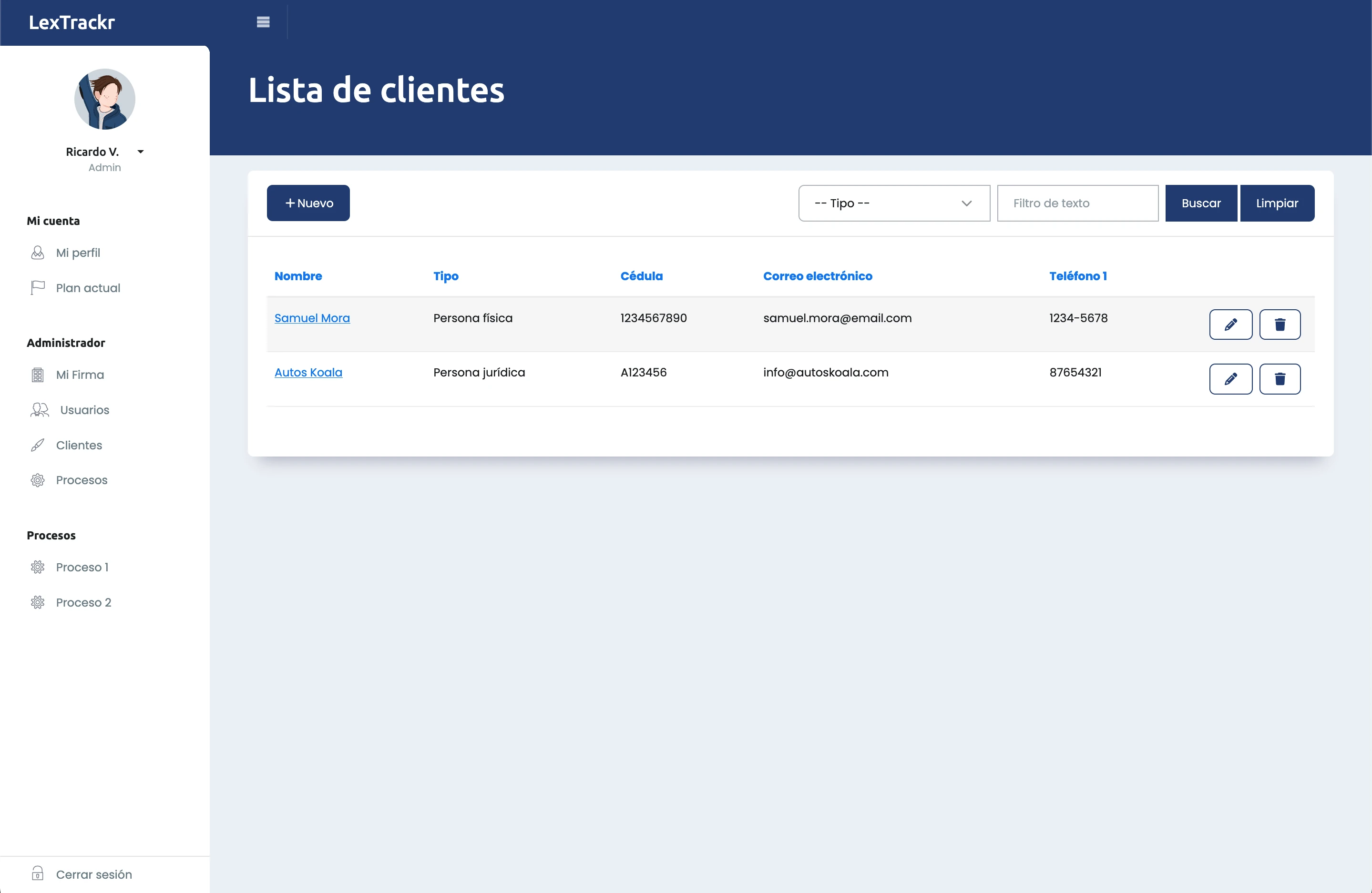Image resolution: width=1372 pixels, height=893 pixels.
Task: Navigate to Usuarios section
Action: (85, 410)
